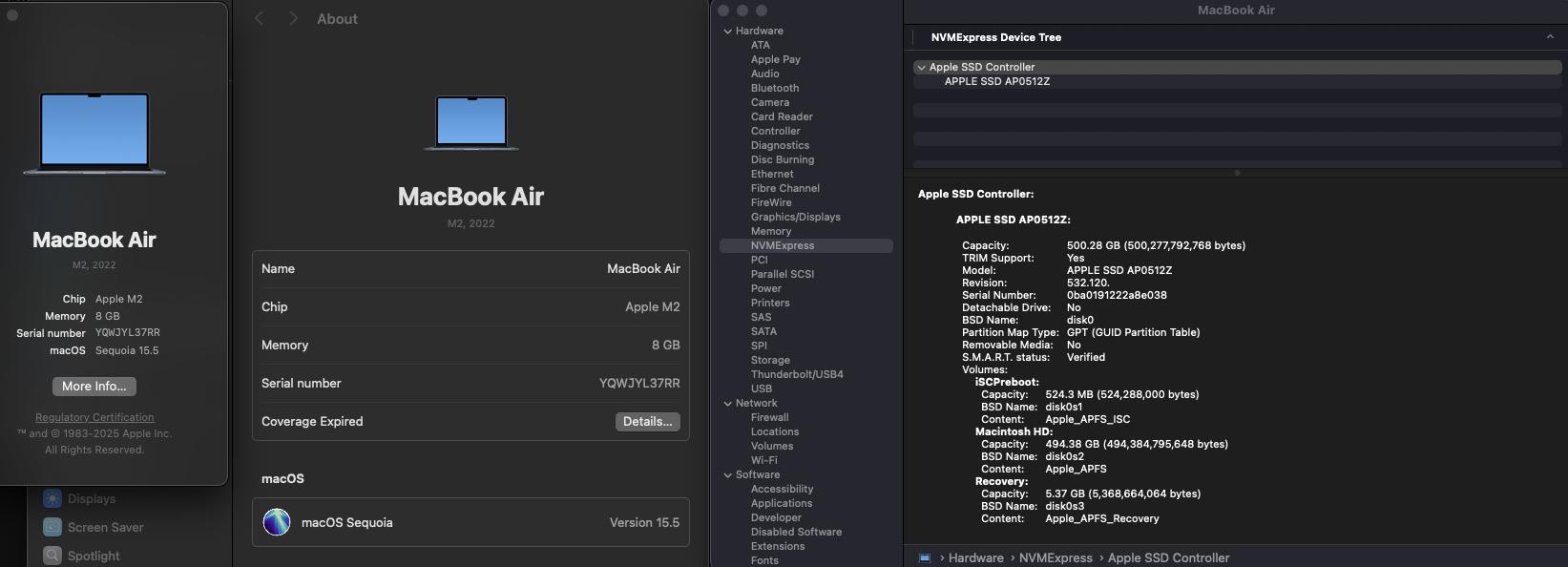Open Screen Saver icon in Settings sidebar
This screenshot has width=1568, height=567.
pyautogui.click(x=52, y=527)
